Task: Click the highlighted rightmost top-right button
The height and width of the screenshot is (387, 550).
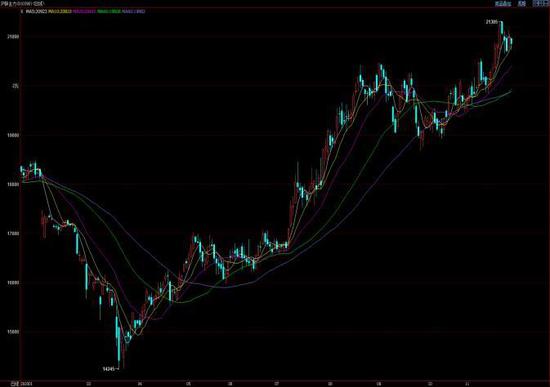Action: pyautogui.click(x=541, y=4)
